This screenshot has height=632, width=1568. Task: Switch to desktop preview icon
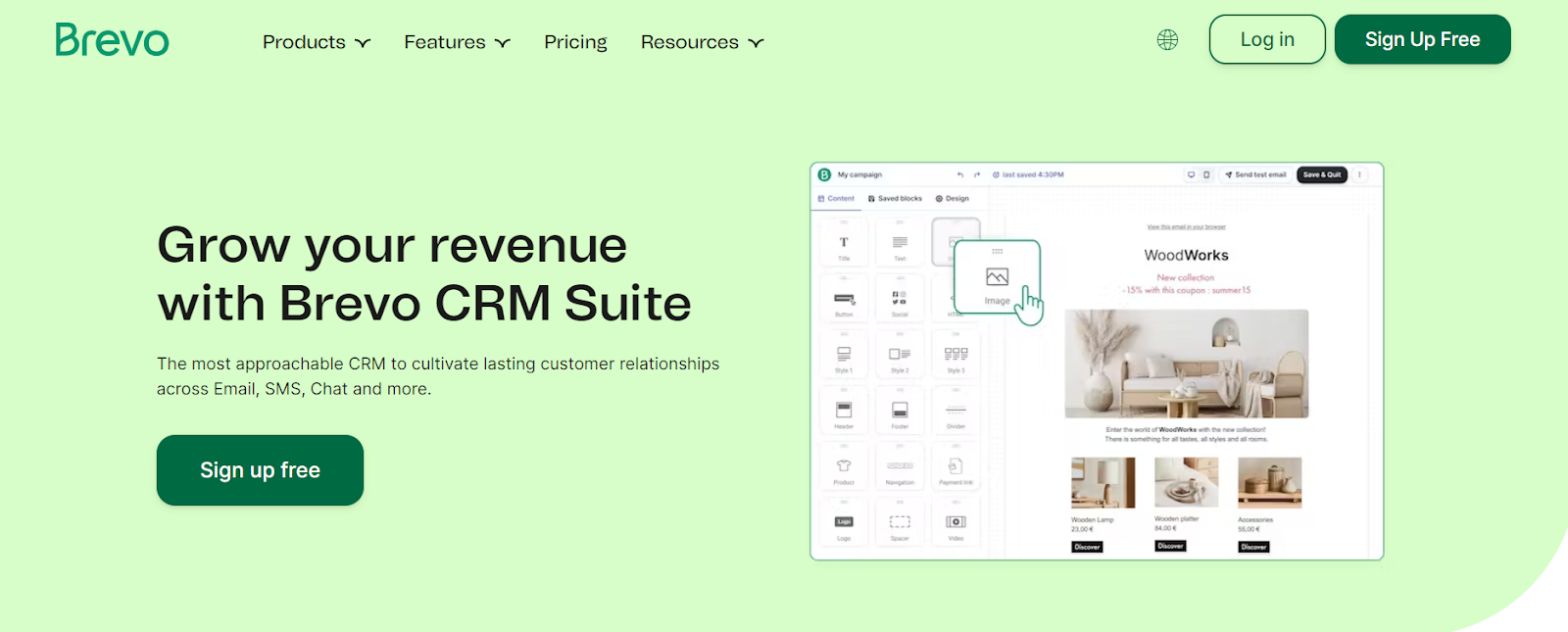coord(1192,174)
